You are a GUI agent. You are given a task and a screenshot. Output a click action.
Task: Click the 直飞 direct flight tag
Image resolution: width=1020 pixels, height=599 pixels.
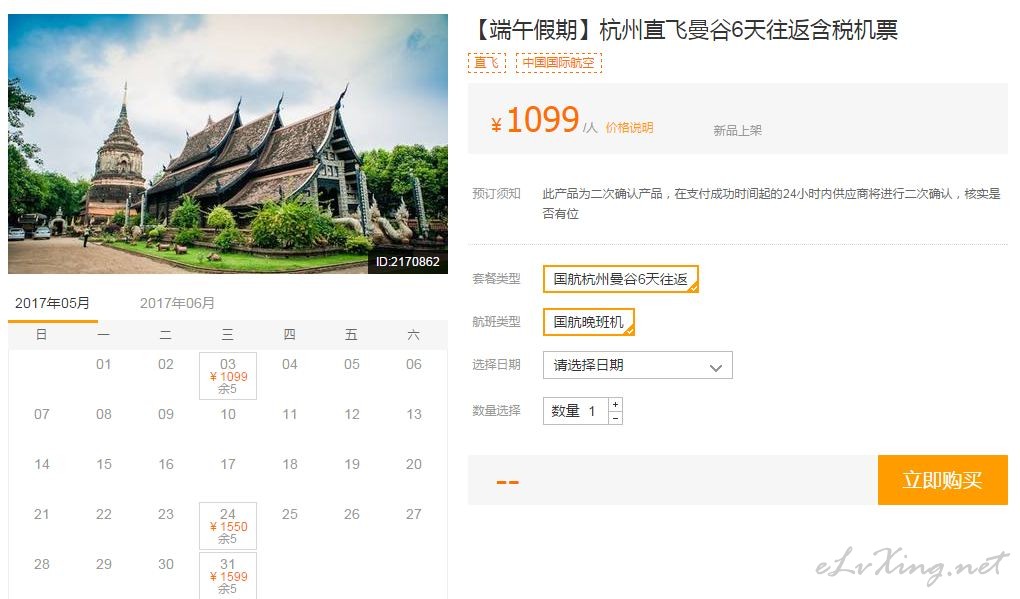click(x=486, y=63)
